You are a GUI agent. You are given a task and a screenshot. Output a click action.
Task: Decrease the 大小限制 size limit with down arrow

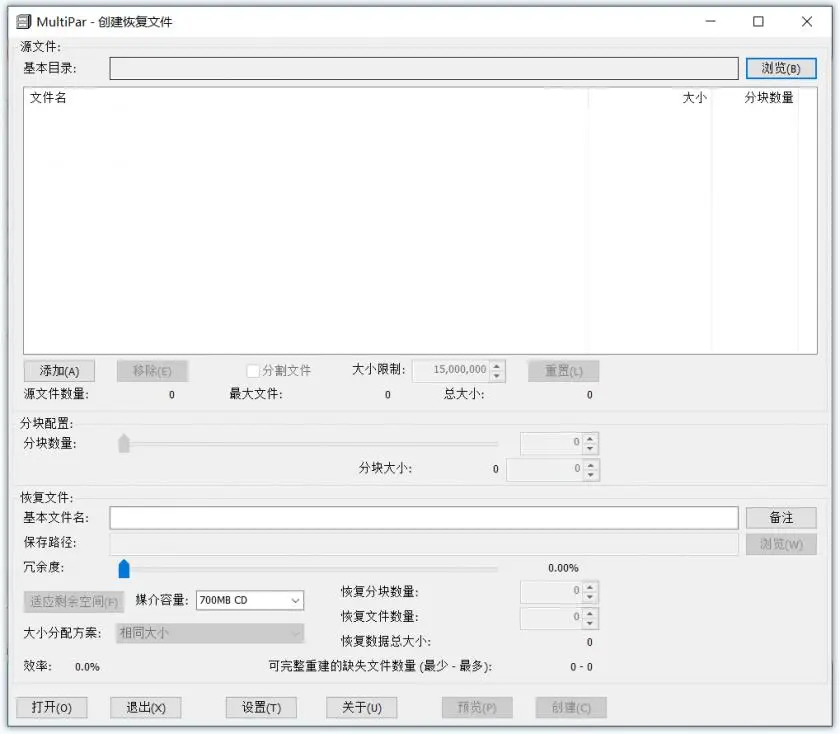pyautogui.click(x=497, y=376)
